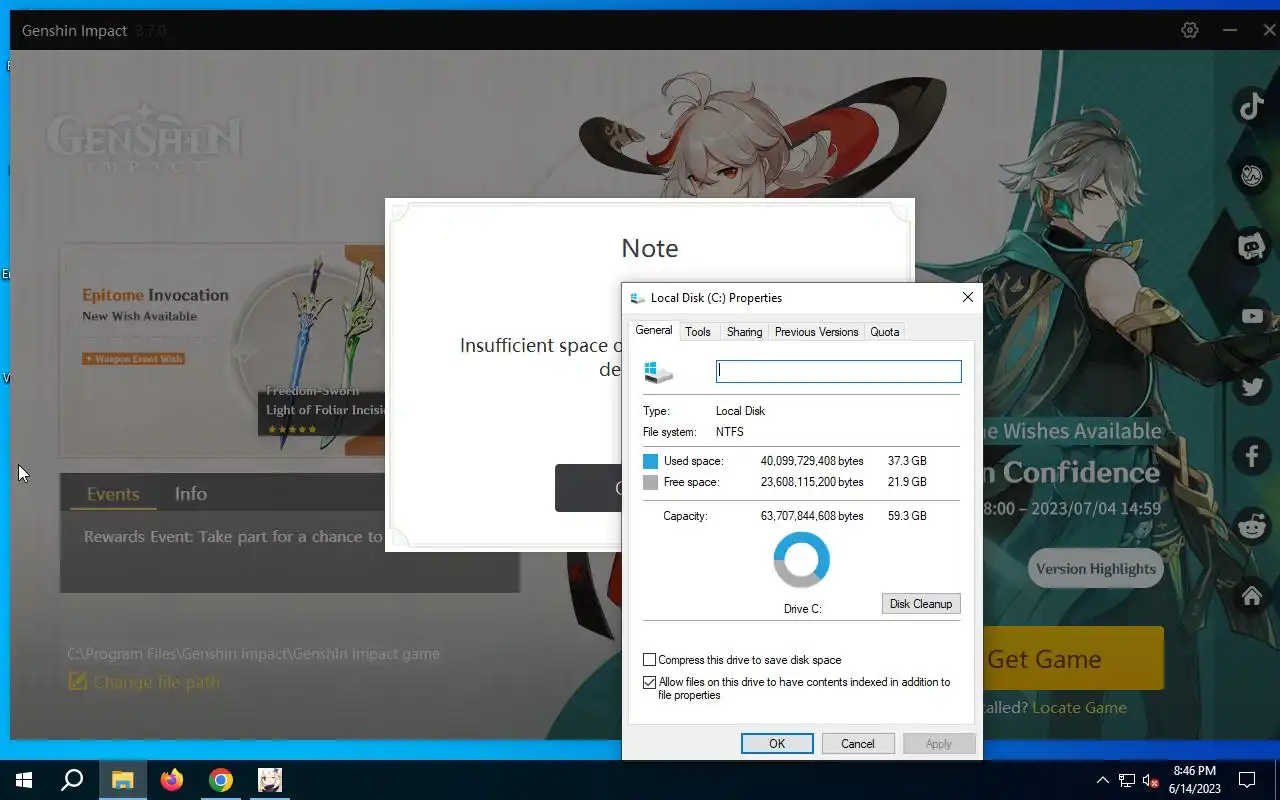Open the Quota tab
This screenshot has height=800, width=1280.
885,332
